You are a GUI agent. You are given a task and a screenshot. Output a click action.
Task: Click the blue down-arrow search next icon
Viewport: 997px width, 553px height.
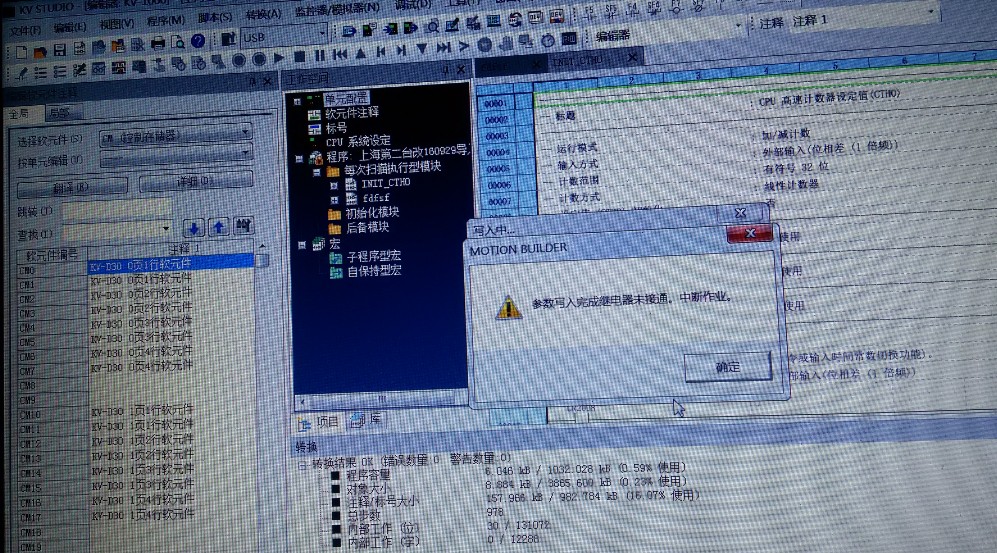195,227
